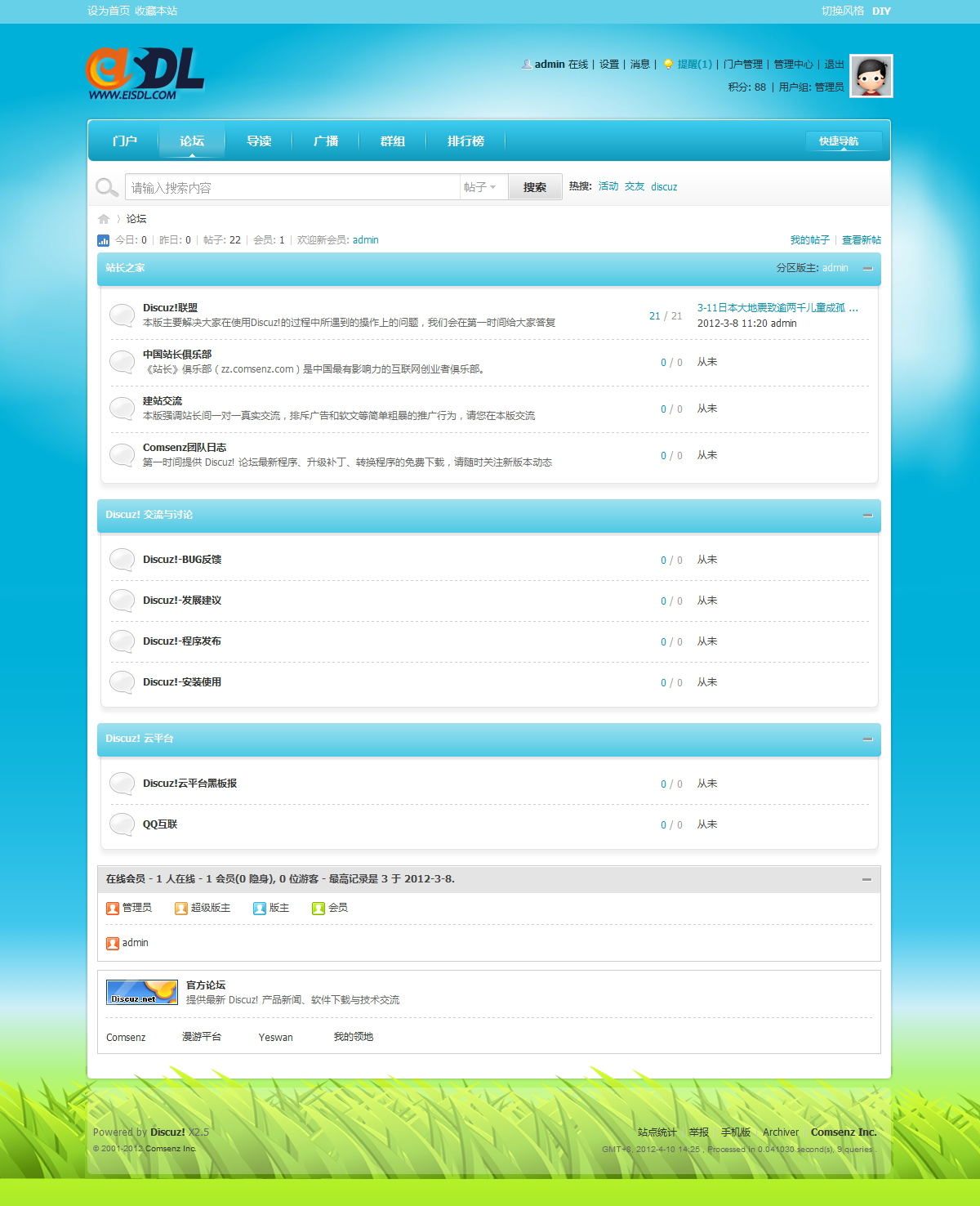
Task: Click the Discuz!-发展建议 forum bubble icon
Action: tap(122, 601)
